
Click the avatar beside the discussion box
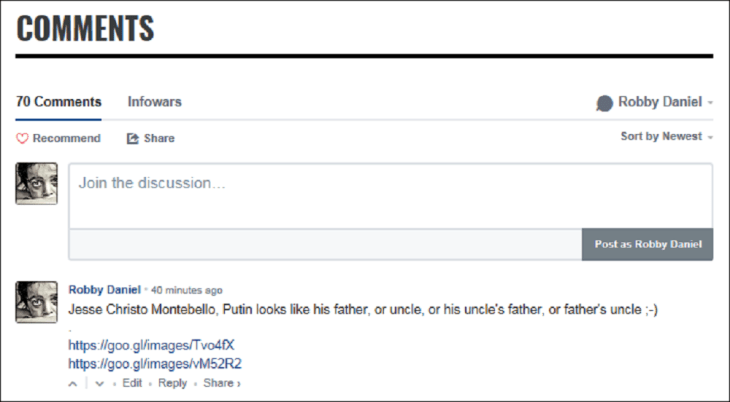36,183
